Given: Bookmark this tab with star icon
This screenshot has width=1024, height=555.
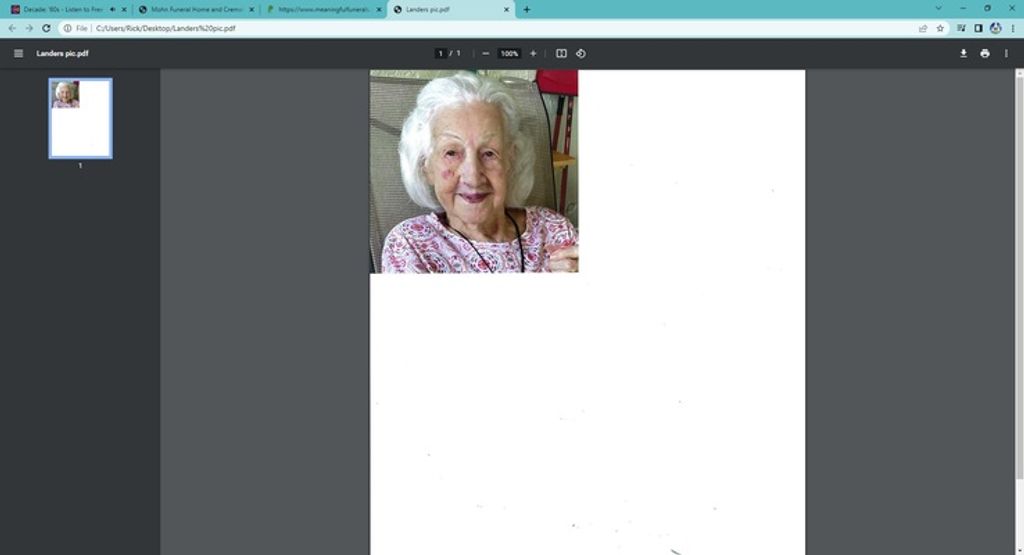Looking at the screenshot, I should (x=940, y=28).
